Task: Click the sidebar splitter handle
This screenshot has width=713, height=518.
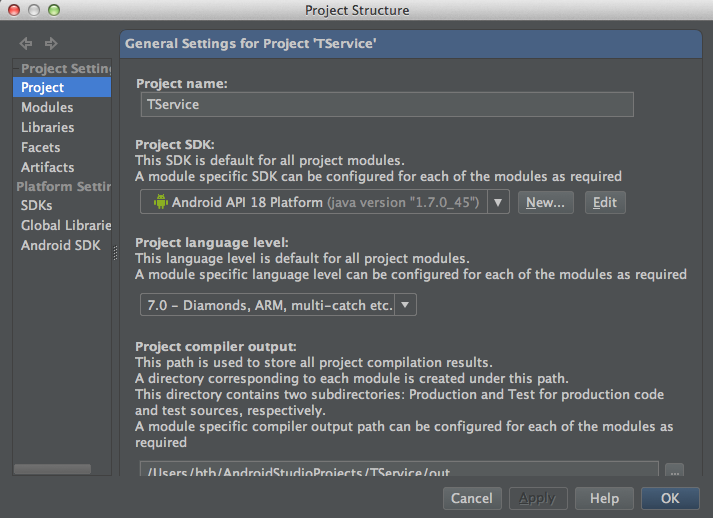Action: tap(115, 253)
